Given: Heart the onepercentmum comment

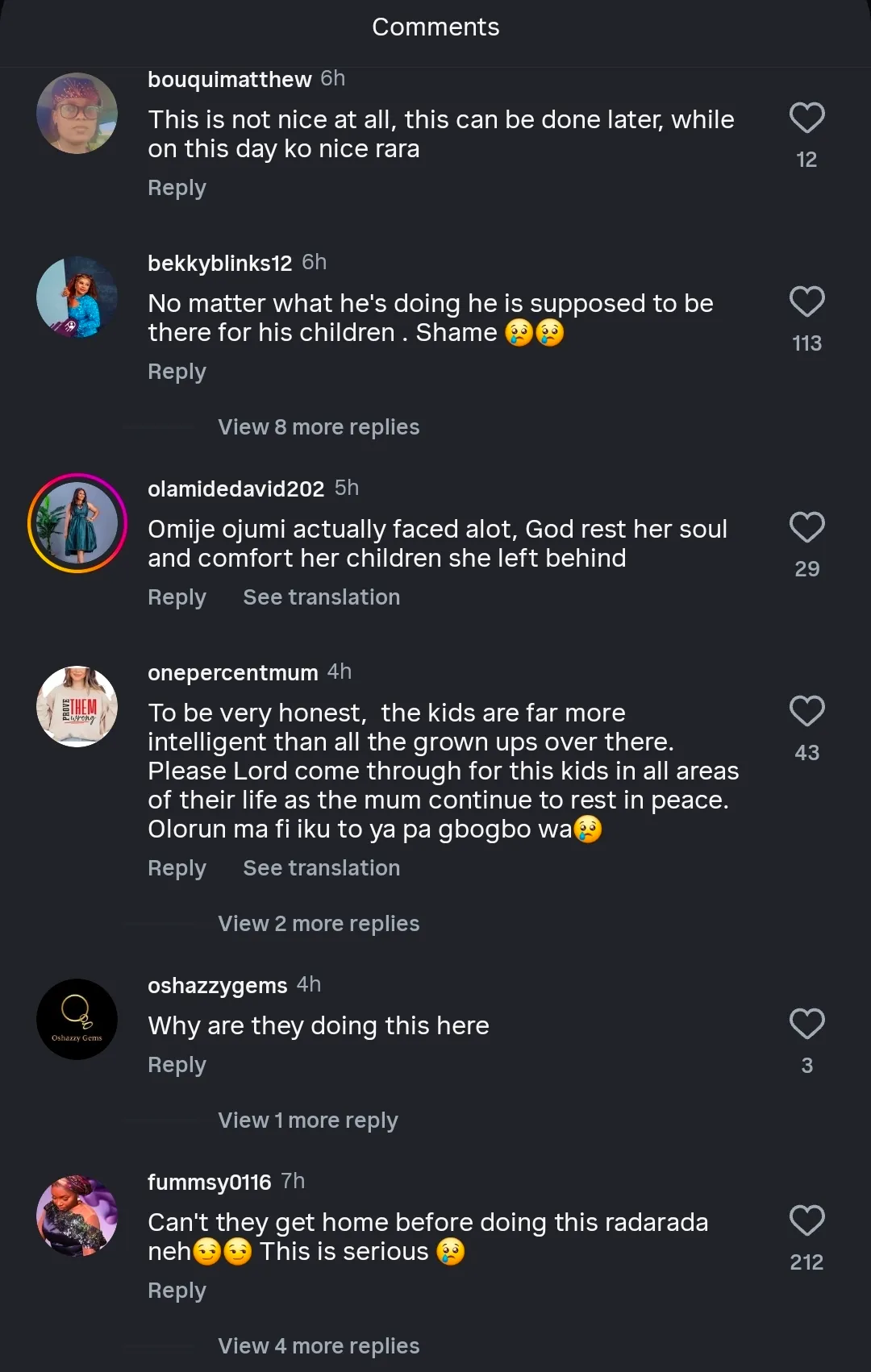Looking at the screenshot, I should [806, 712].
